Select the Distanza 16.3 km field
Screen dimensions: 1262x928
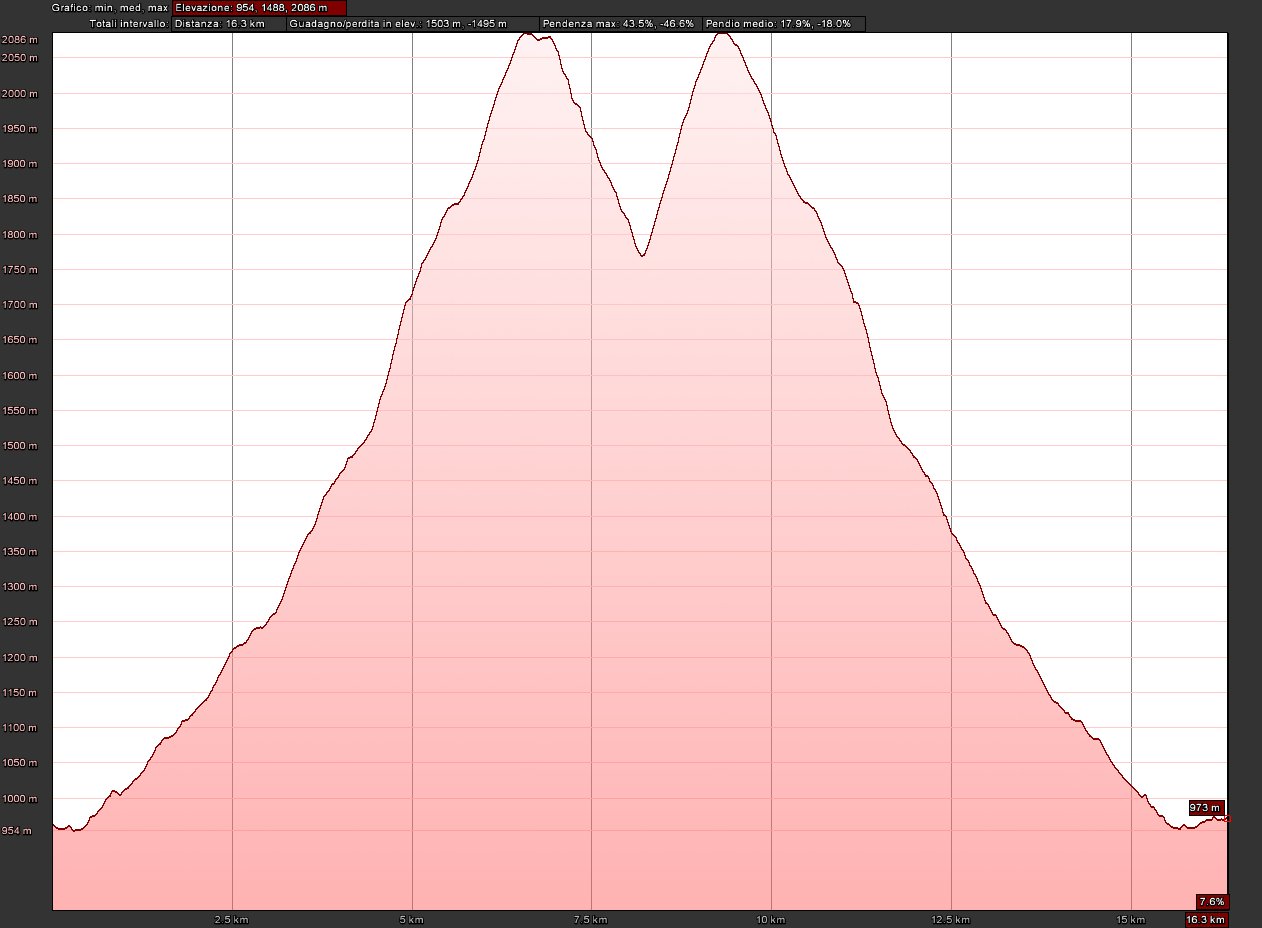coord(228,23)
